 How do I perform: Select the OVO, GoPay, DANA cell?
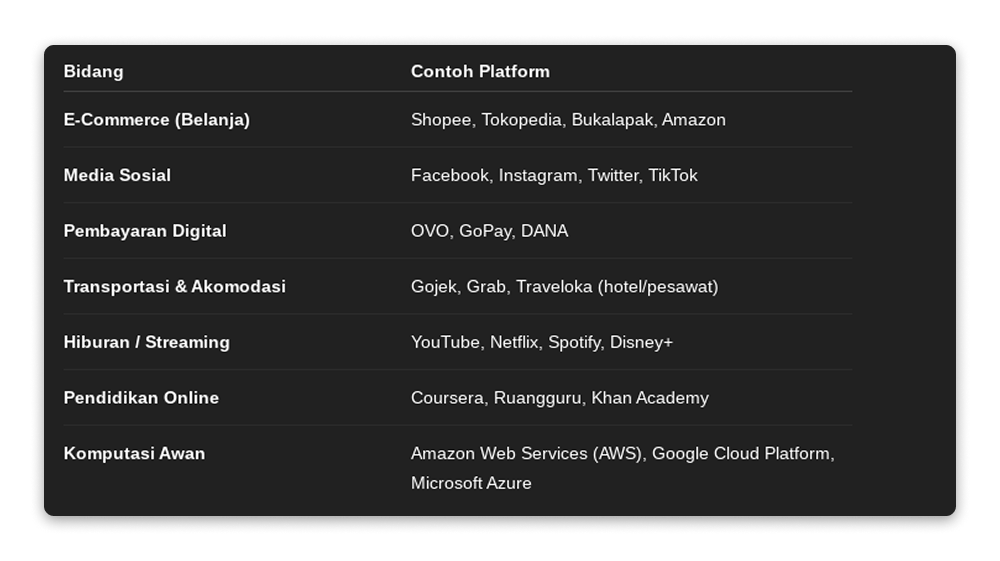tap(489, 231)
